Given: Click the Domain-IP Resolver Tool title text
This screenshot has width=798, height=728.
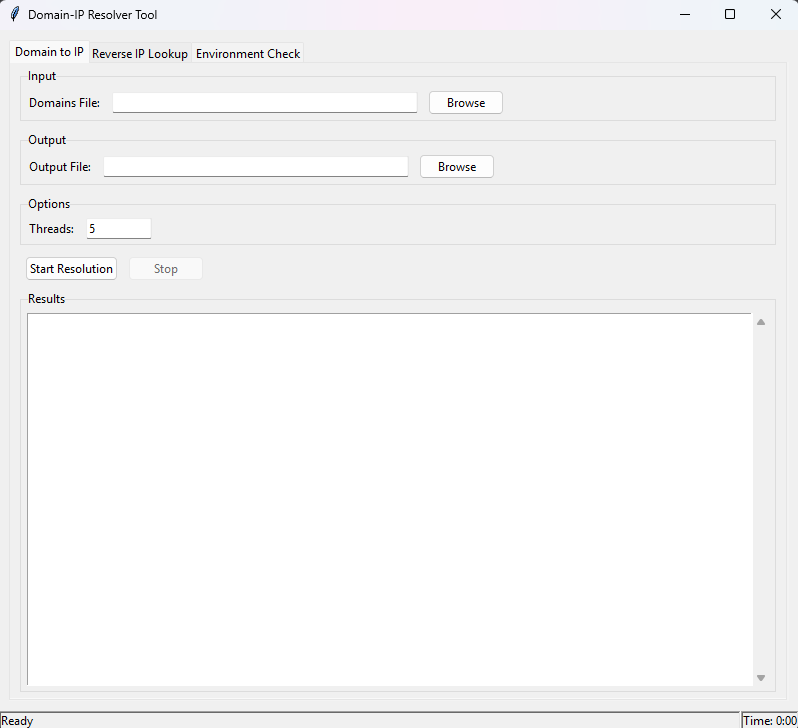Looking at the screenshot, I should (93, 15).
